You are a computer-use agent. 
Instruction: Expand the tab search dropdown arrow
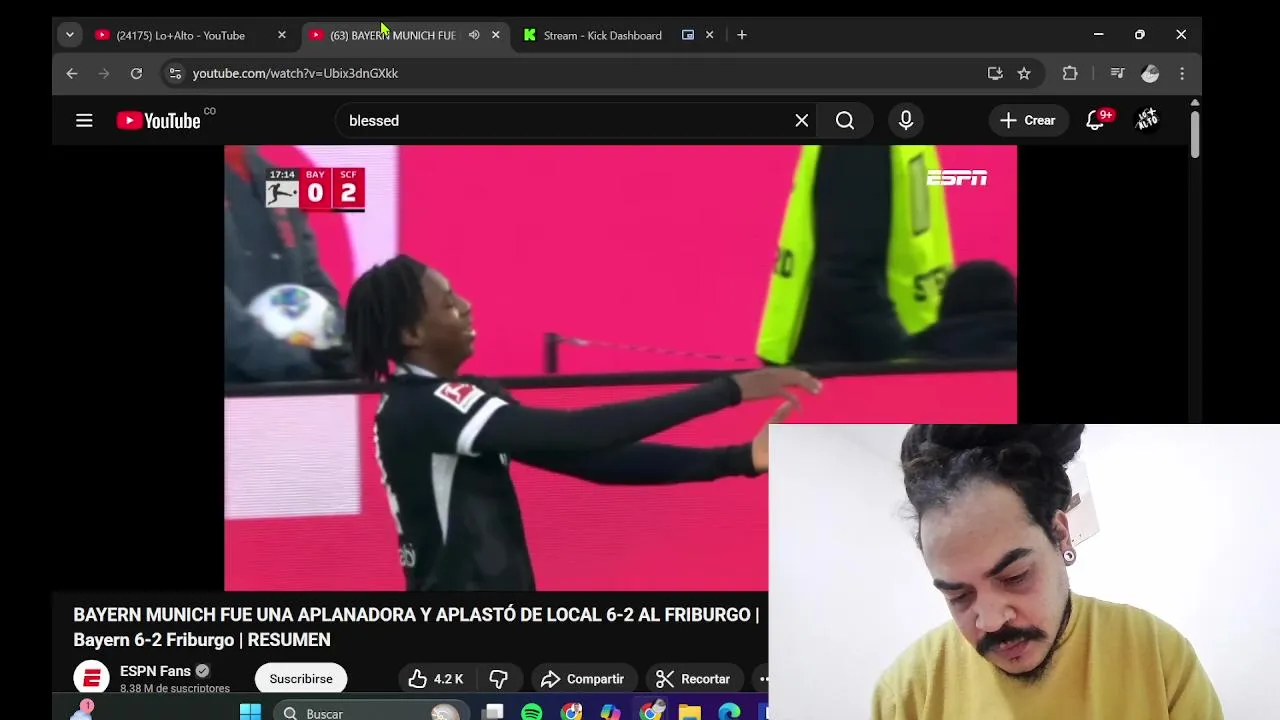(x=69, y=35)
